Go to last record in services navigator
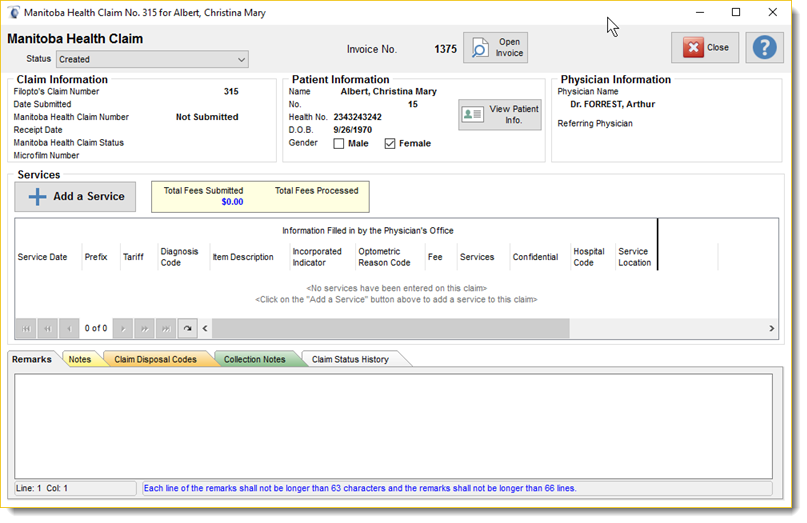The image size is (807, 523). [166, 328]
